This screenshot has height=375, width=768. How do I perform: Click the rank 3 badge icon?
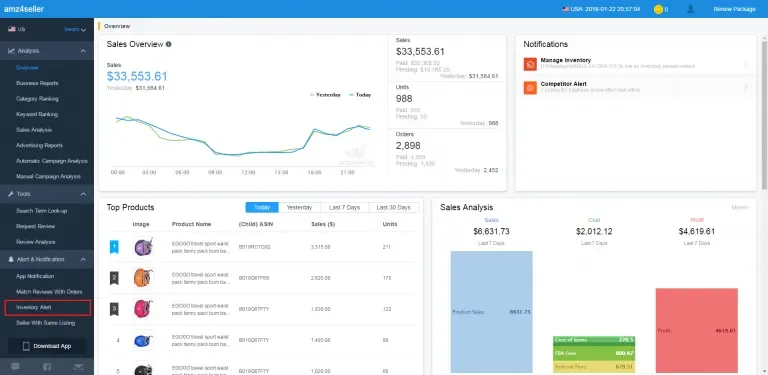114,309
